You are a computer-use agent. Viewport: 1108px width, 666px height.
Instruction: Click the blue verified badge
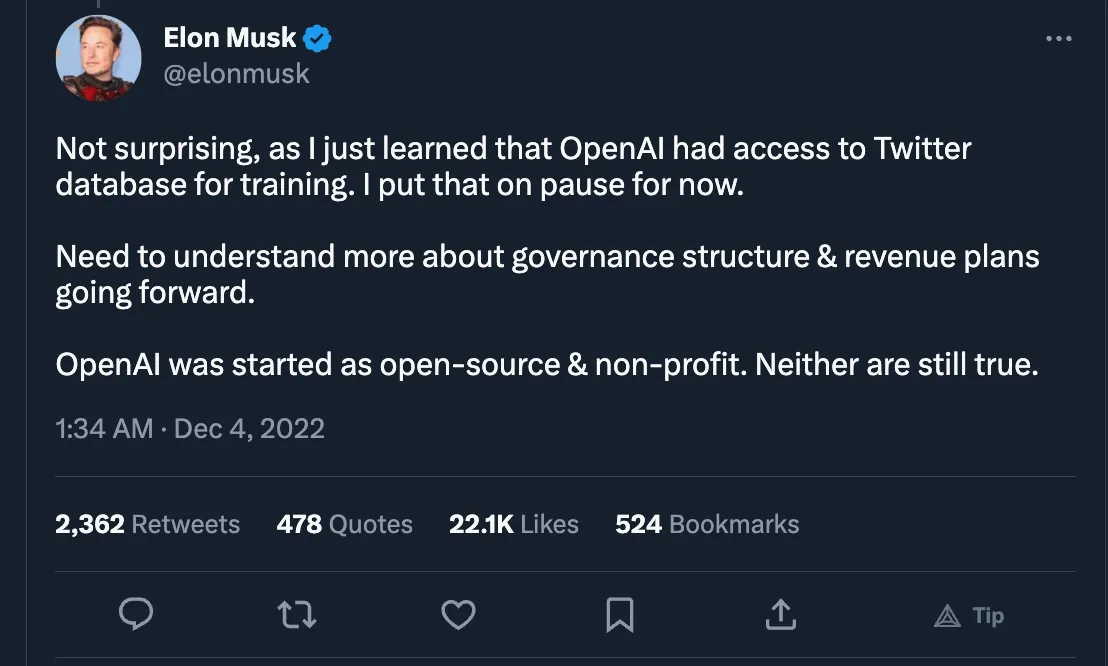pos(318,39)
